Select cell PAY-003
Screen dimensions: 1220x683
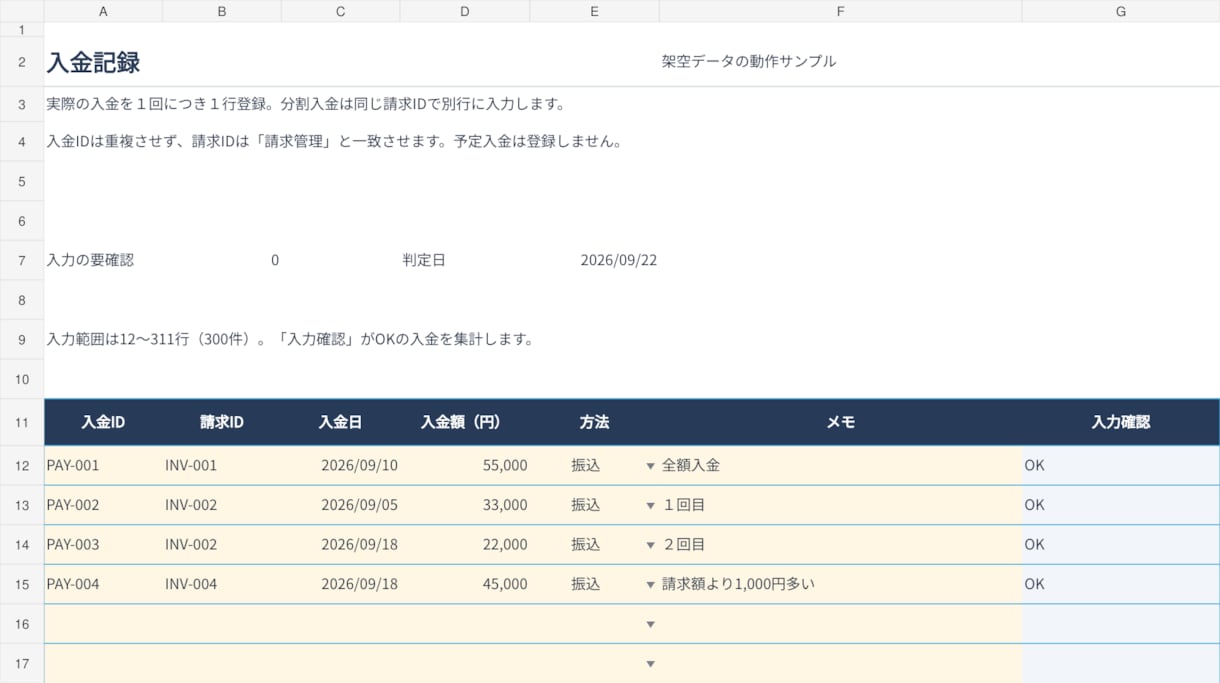[103, 544]
